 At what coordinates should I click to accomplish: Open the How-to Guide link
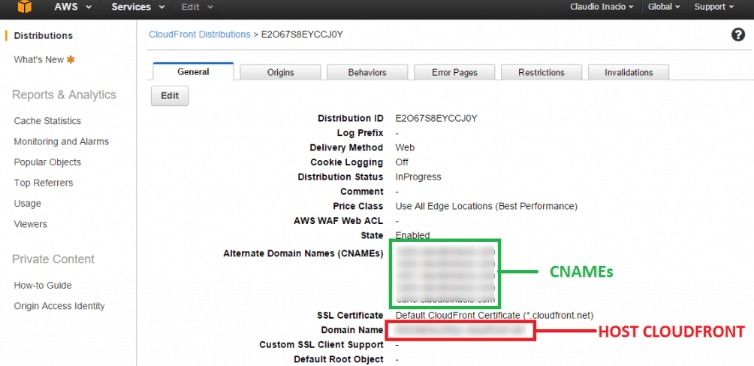tap(43, 285)
